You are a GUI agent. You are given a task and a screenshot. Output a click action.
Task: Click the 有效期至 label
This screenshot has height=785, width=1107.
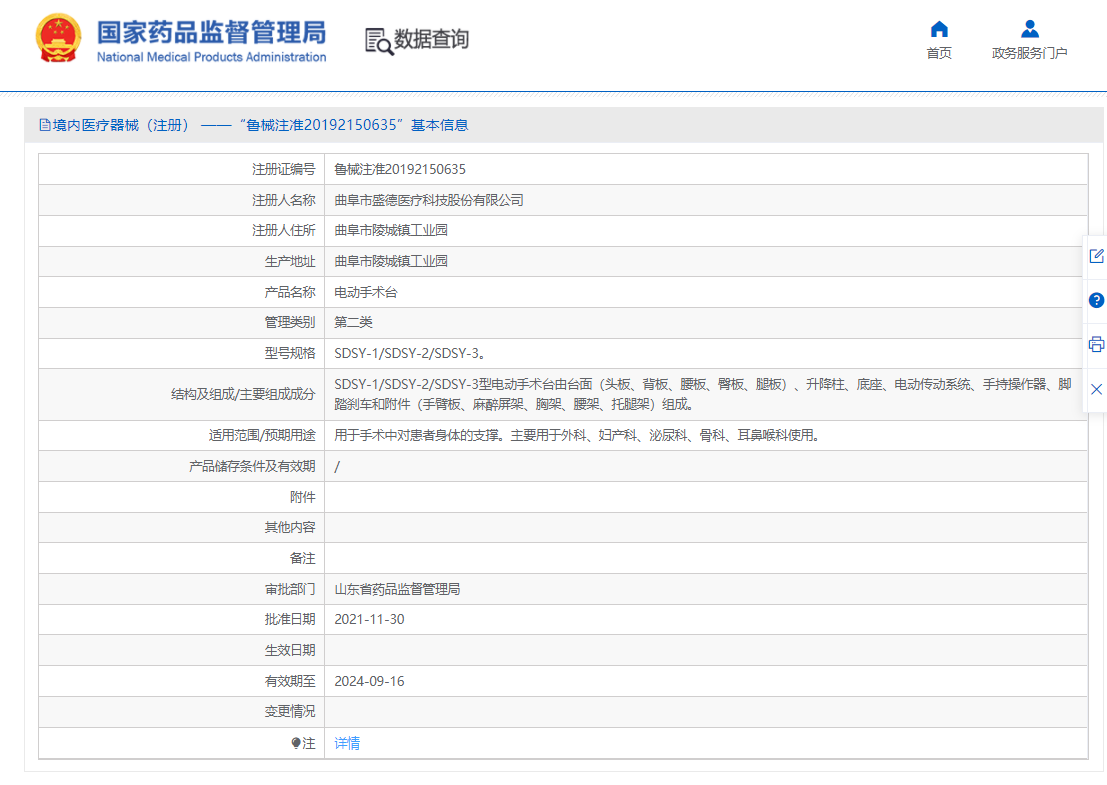click(290, 681)
